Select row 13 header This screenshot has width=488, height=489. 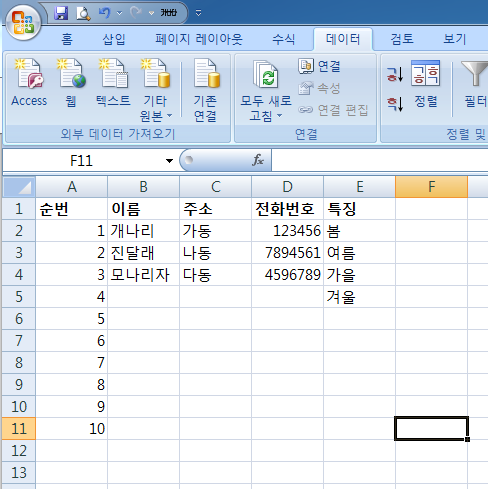tap(19, 473)
